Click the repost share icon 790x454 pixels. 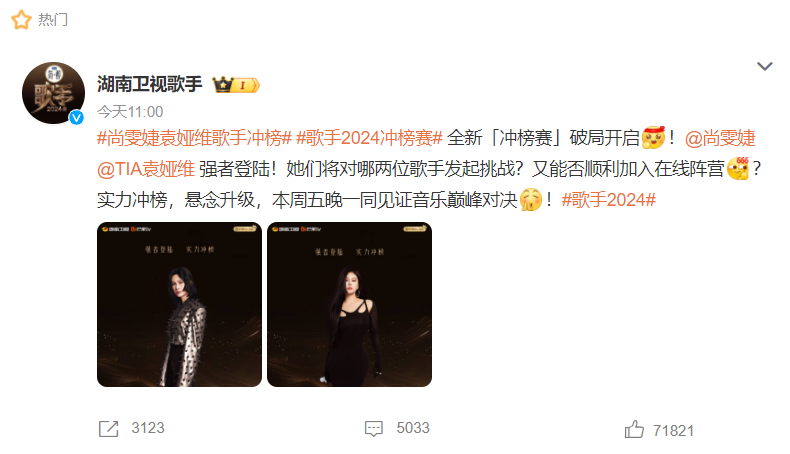[x=108, y=429]
